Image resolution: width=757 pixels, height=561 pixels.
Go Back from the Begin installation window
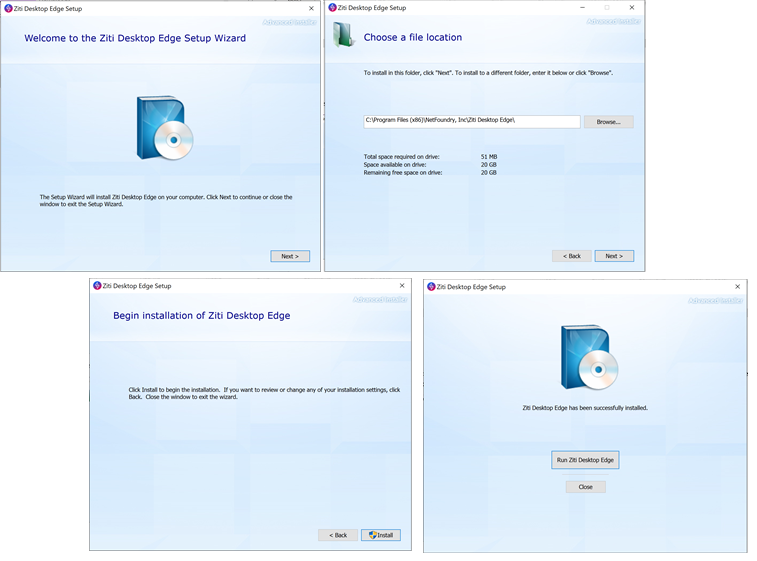point(338,535)
